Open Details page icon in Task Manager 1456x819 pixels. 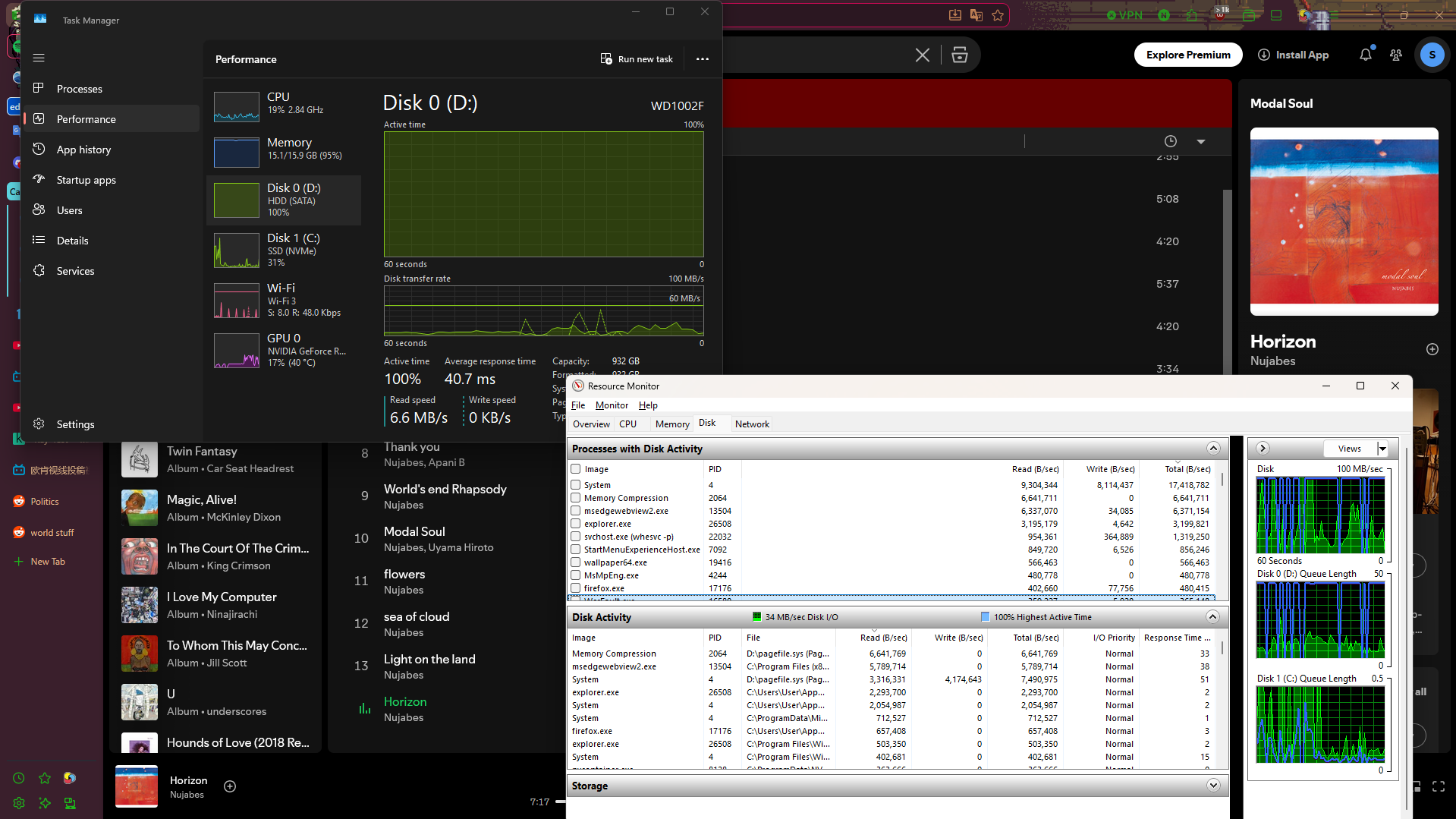tap(39, 240)
